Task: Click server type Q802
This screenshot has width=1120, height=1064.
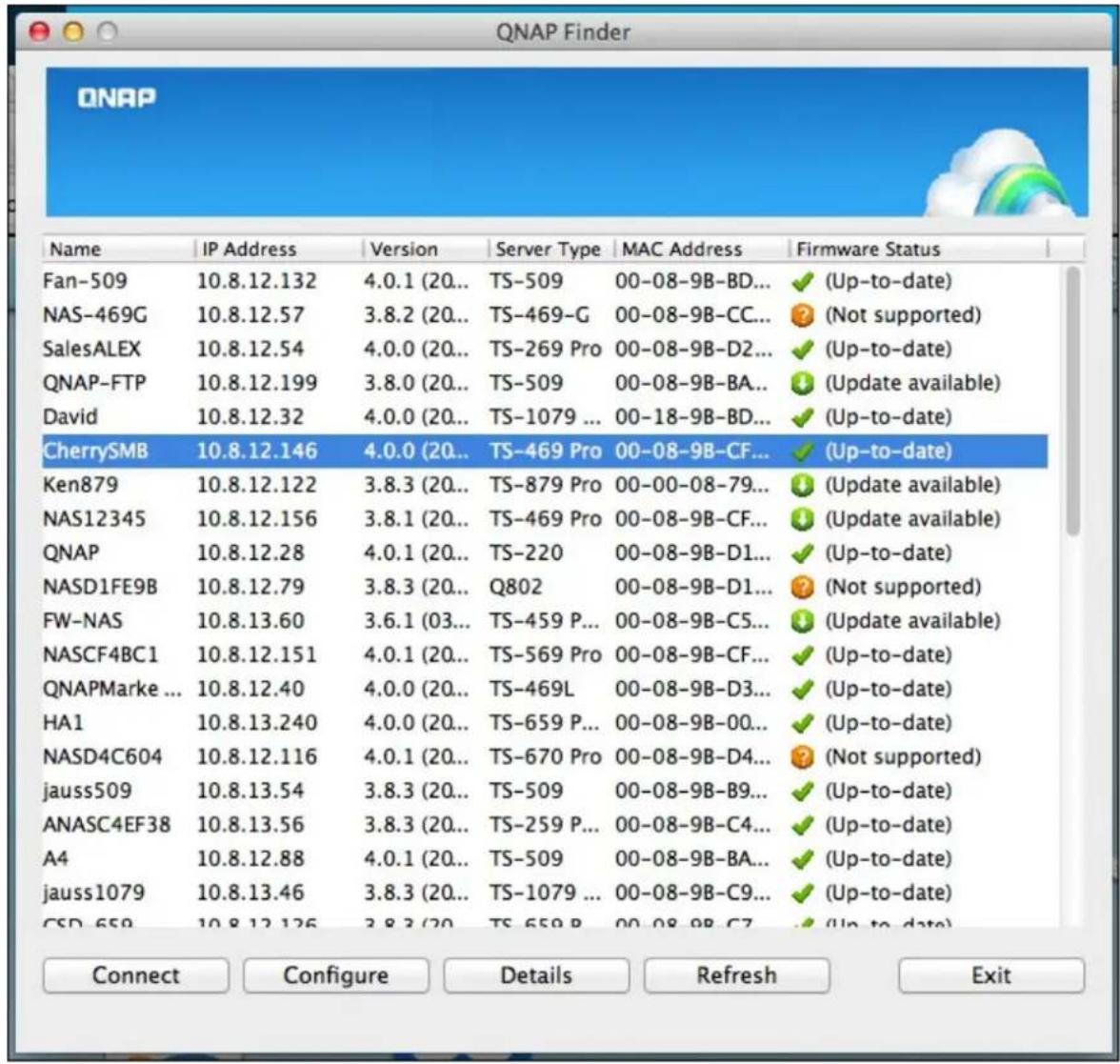Action: 516,587
